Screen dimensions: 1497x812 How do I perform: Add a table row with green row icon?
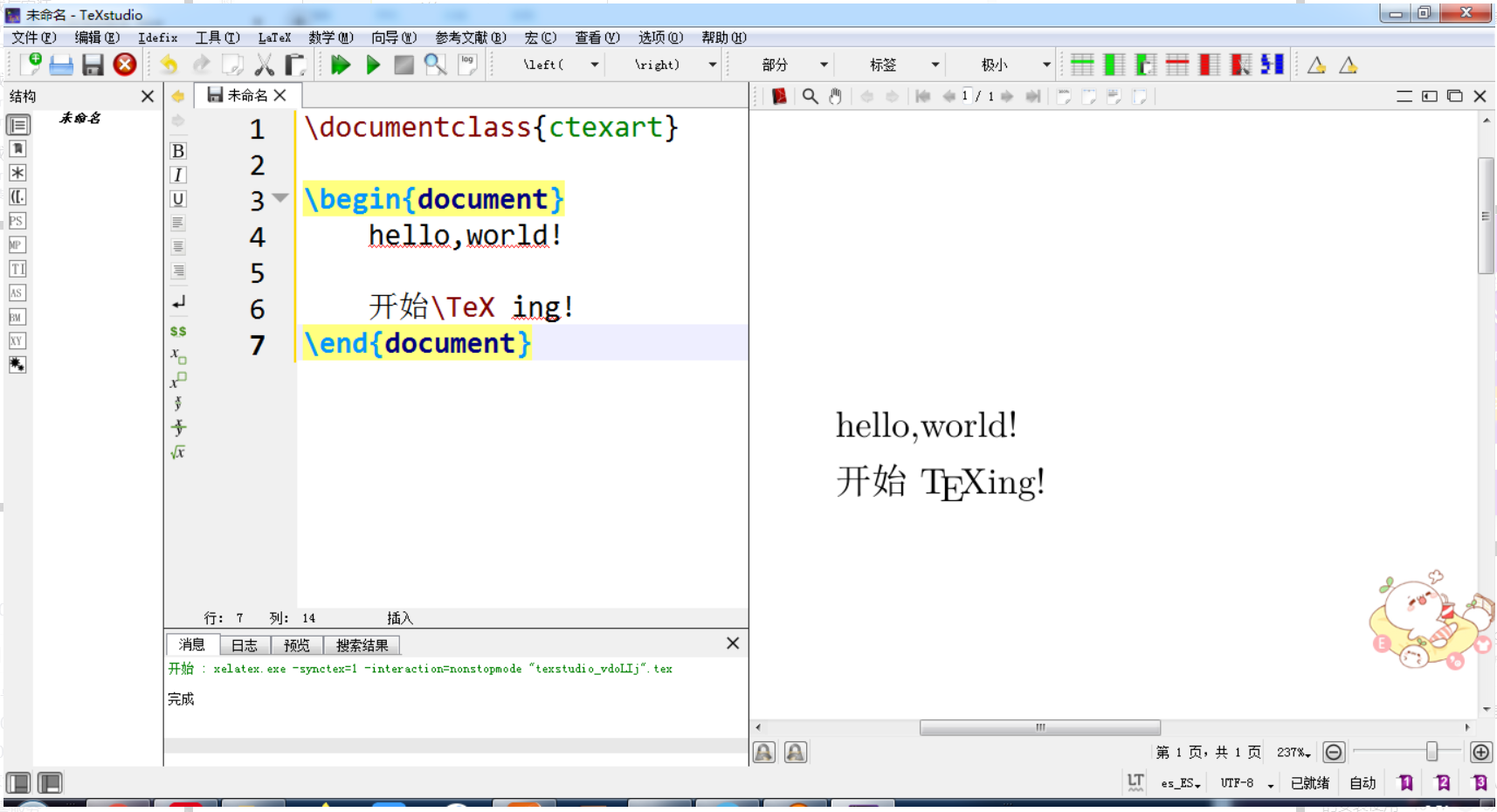1082,65
